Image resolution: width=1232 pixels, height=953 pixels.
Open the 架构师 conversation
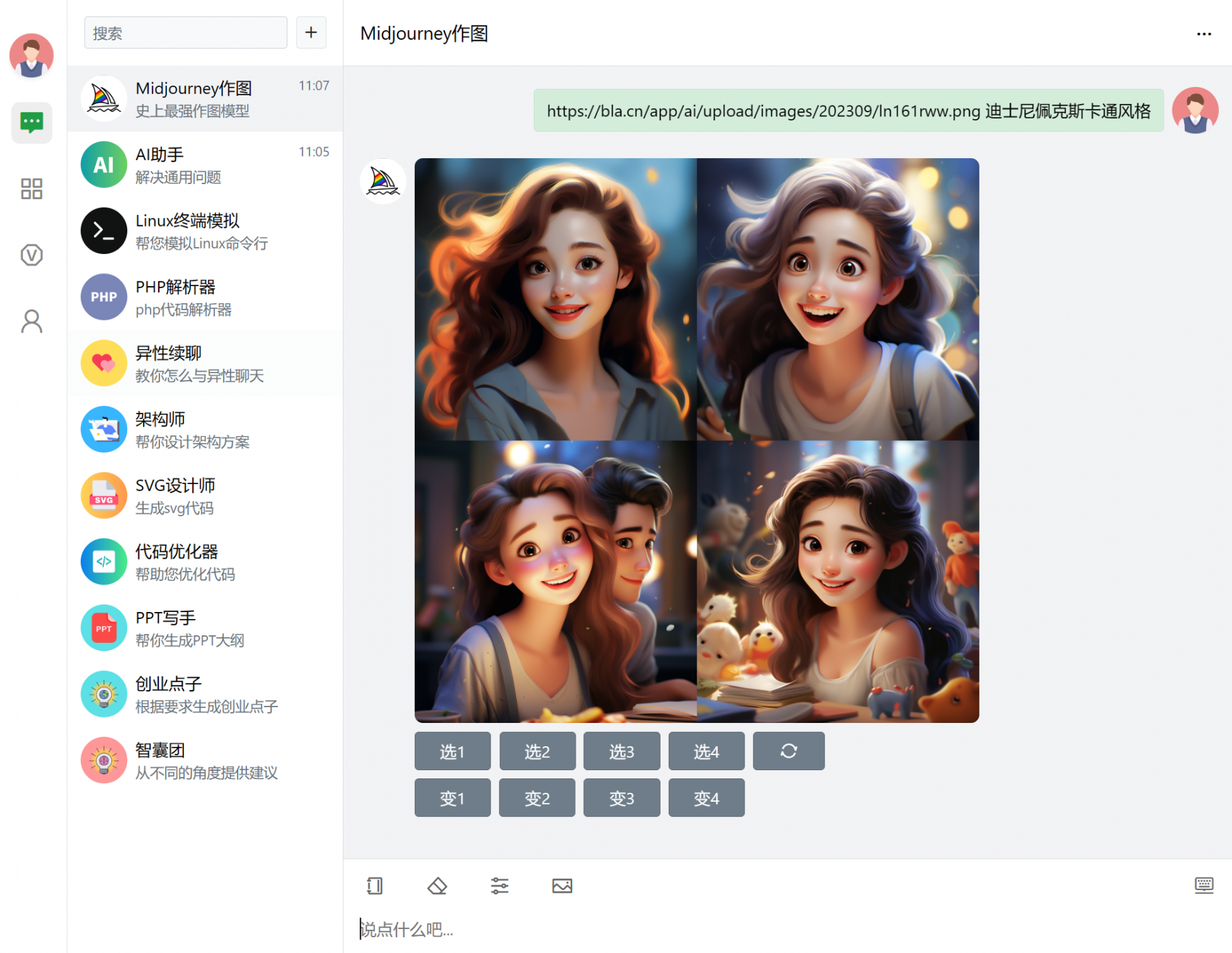point(205,429)
